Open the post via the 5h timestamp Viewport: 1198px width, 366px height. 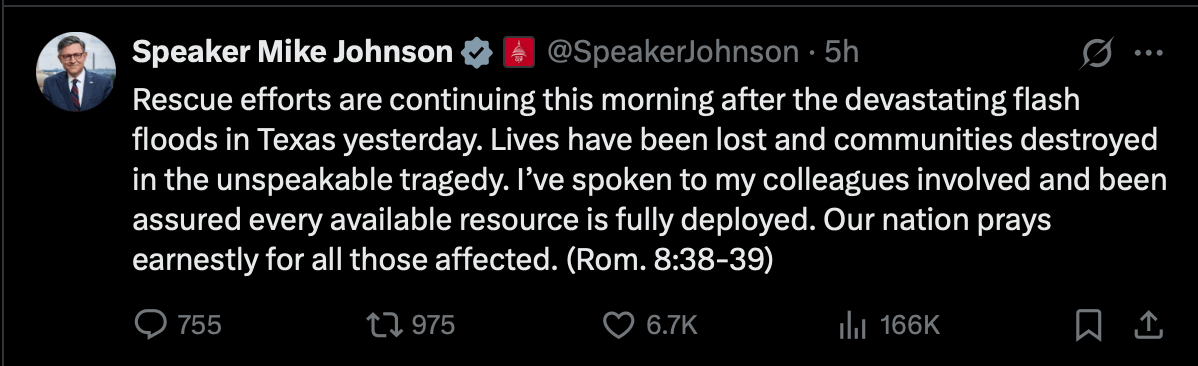tap(841, 53)
